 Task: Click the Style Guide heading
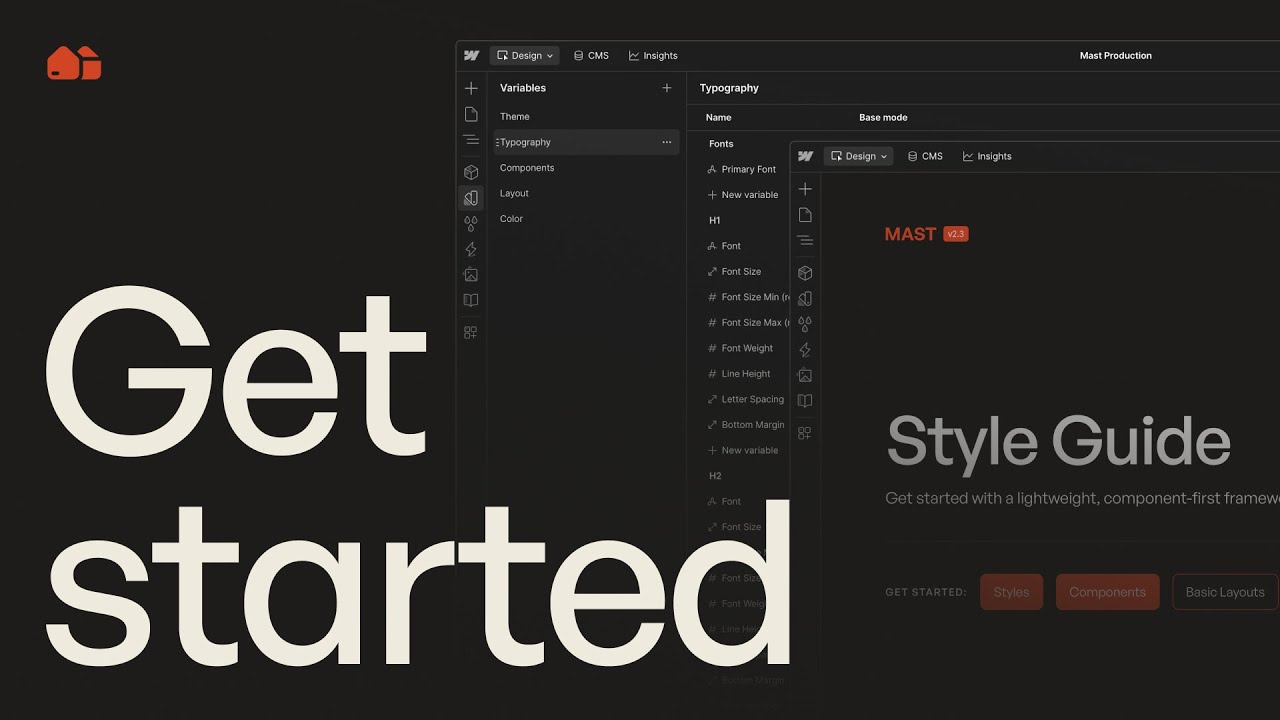(x=1058, y=443)
